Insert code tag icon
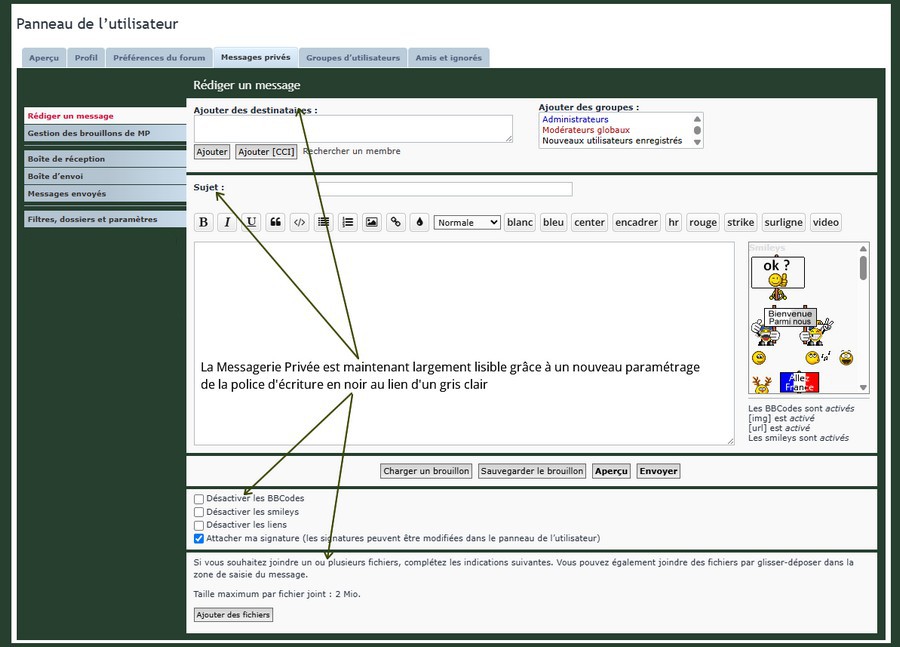This screenshot has height=647, width=900. click(300, 222)
